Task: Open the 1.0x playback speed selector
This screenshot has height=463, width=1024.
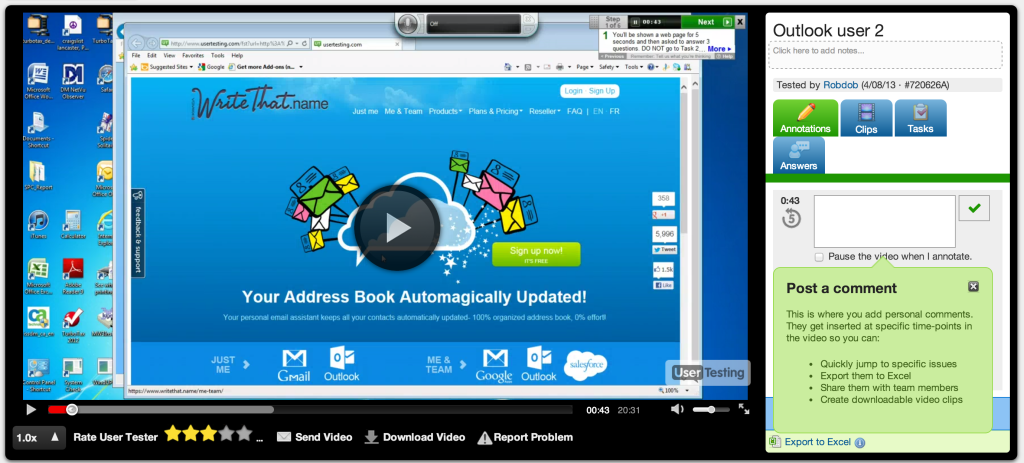Action: point(39,438)
